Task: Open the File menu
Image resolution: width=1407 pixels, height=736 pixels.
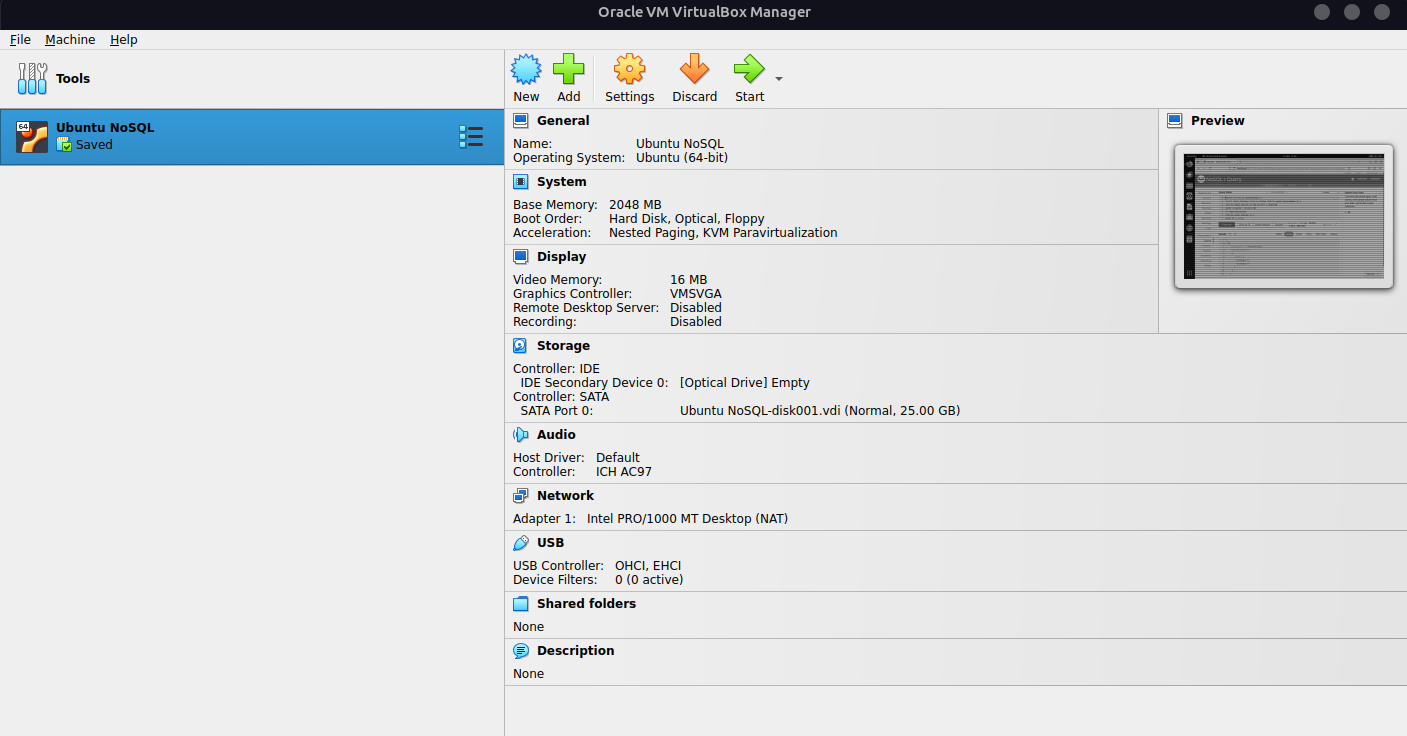Action: [20, 40]
